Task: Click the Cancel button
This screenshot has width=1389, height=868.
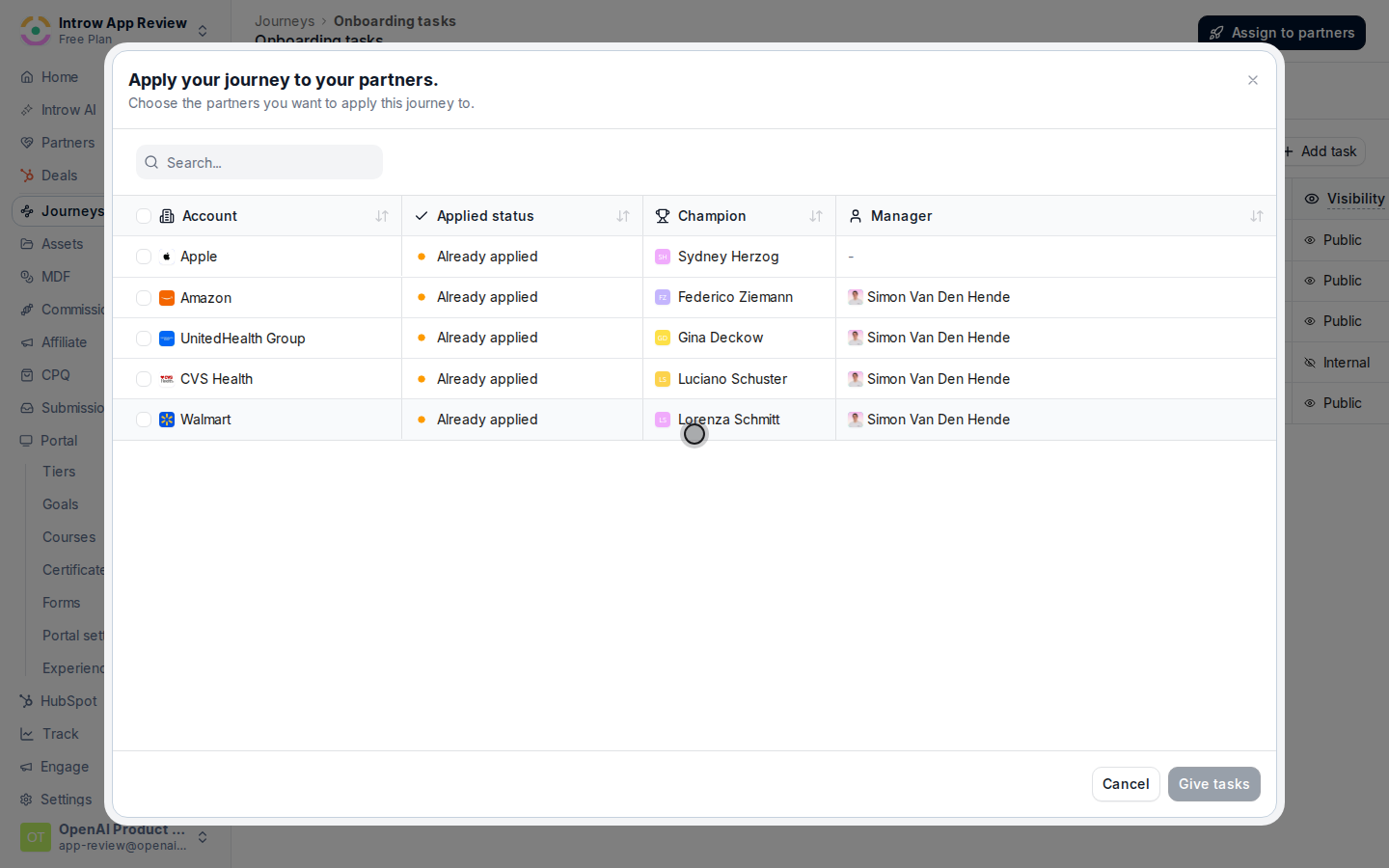Action: (1126, 784)
